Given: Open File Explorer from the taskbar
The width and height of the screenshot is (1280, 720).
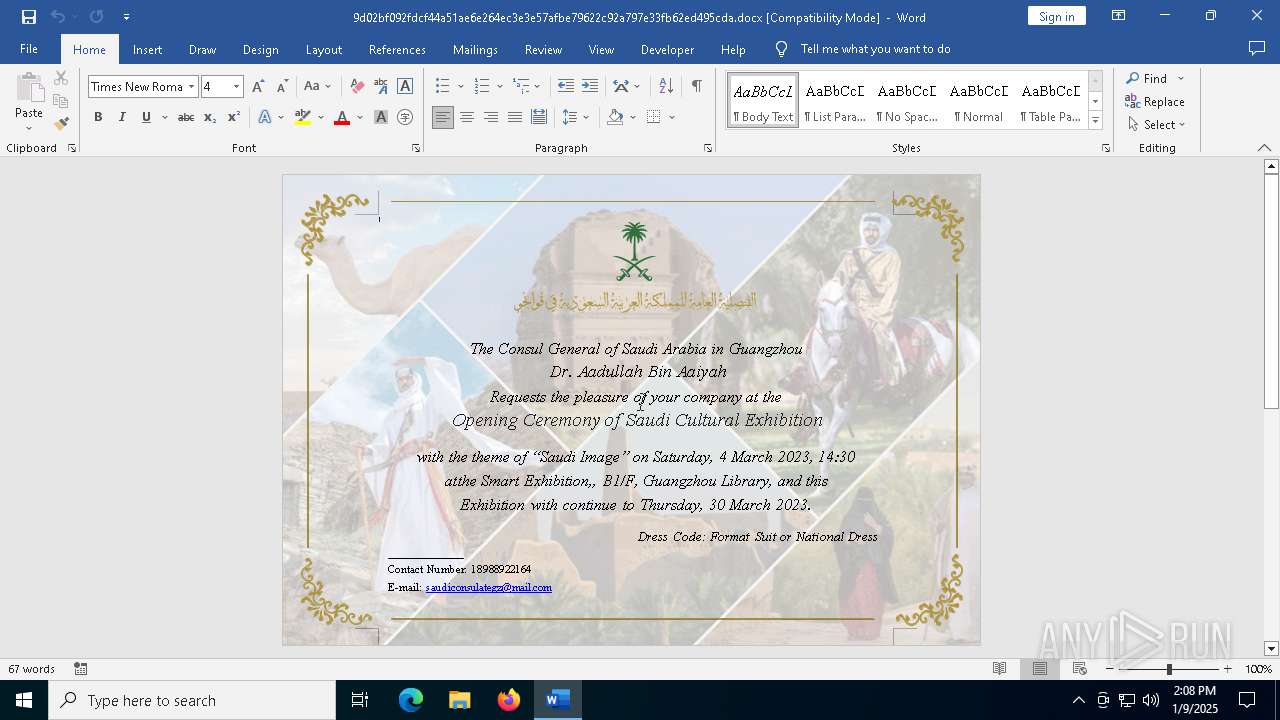Looking at the screenshot, I should tap(459, 700).
